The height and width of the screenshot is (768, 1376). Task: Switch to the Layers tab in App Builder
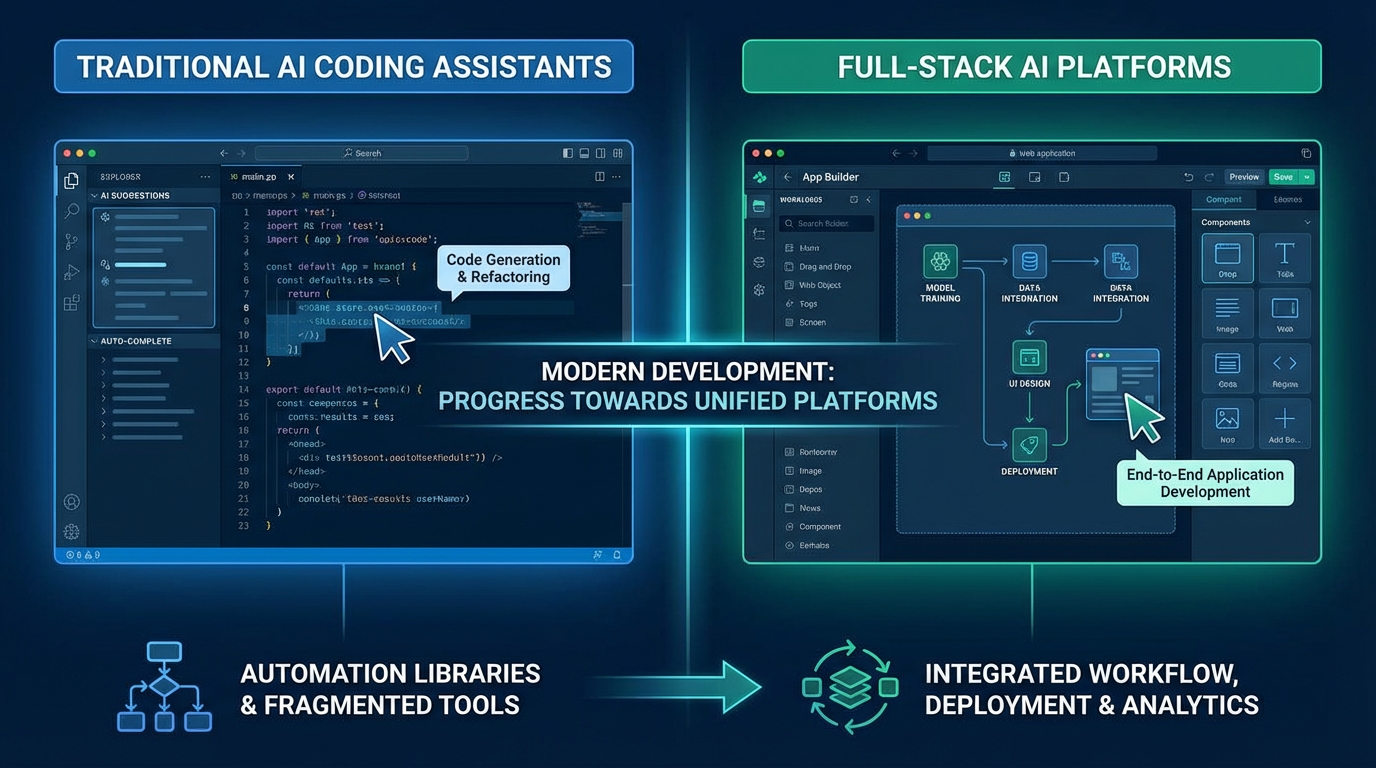point(1288,199)
